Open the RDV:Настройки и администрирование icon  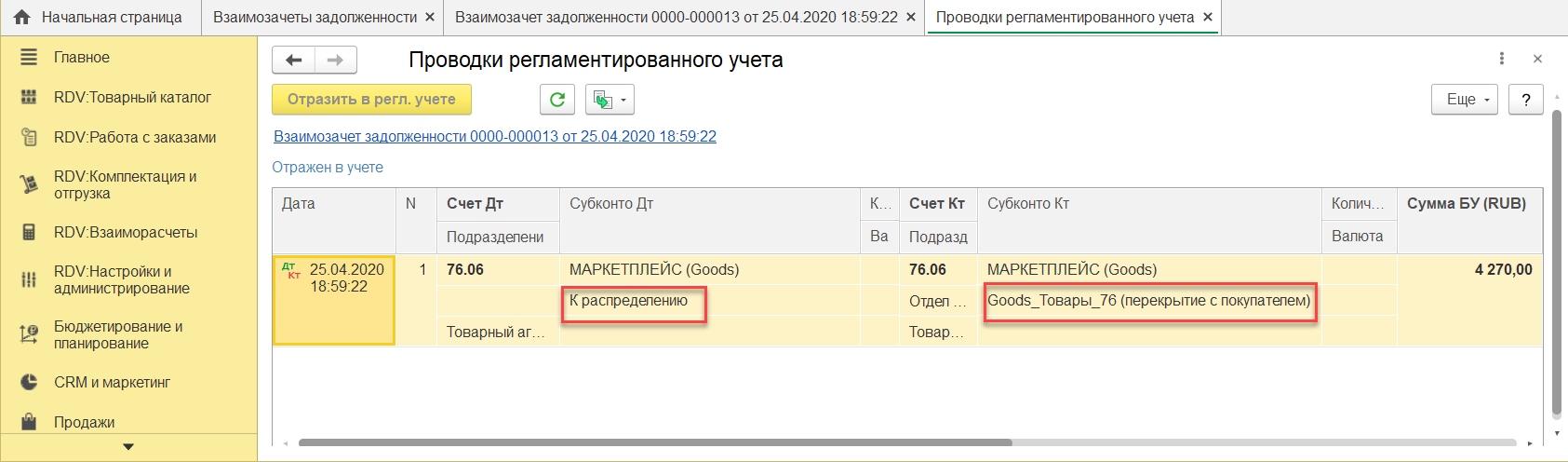(x=29, y=279)
